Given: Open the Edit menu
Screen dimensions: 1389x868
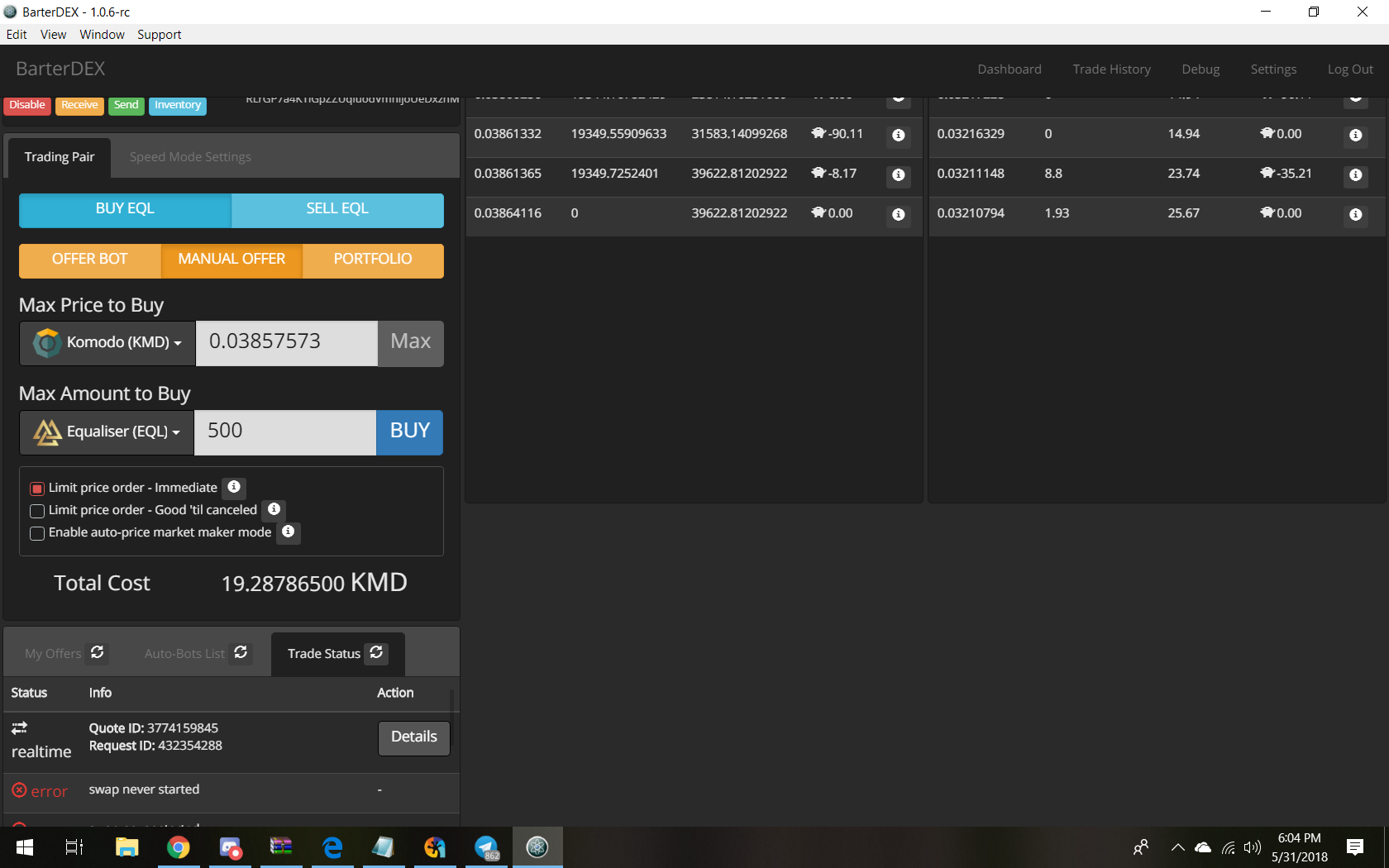Looking at the screenshot, I should [17, 35].
